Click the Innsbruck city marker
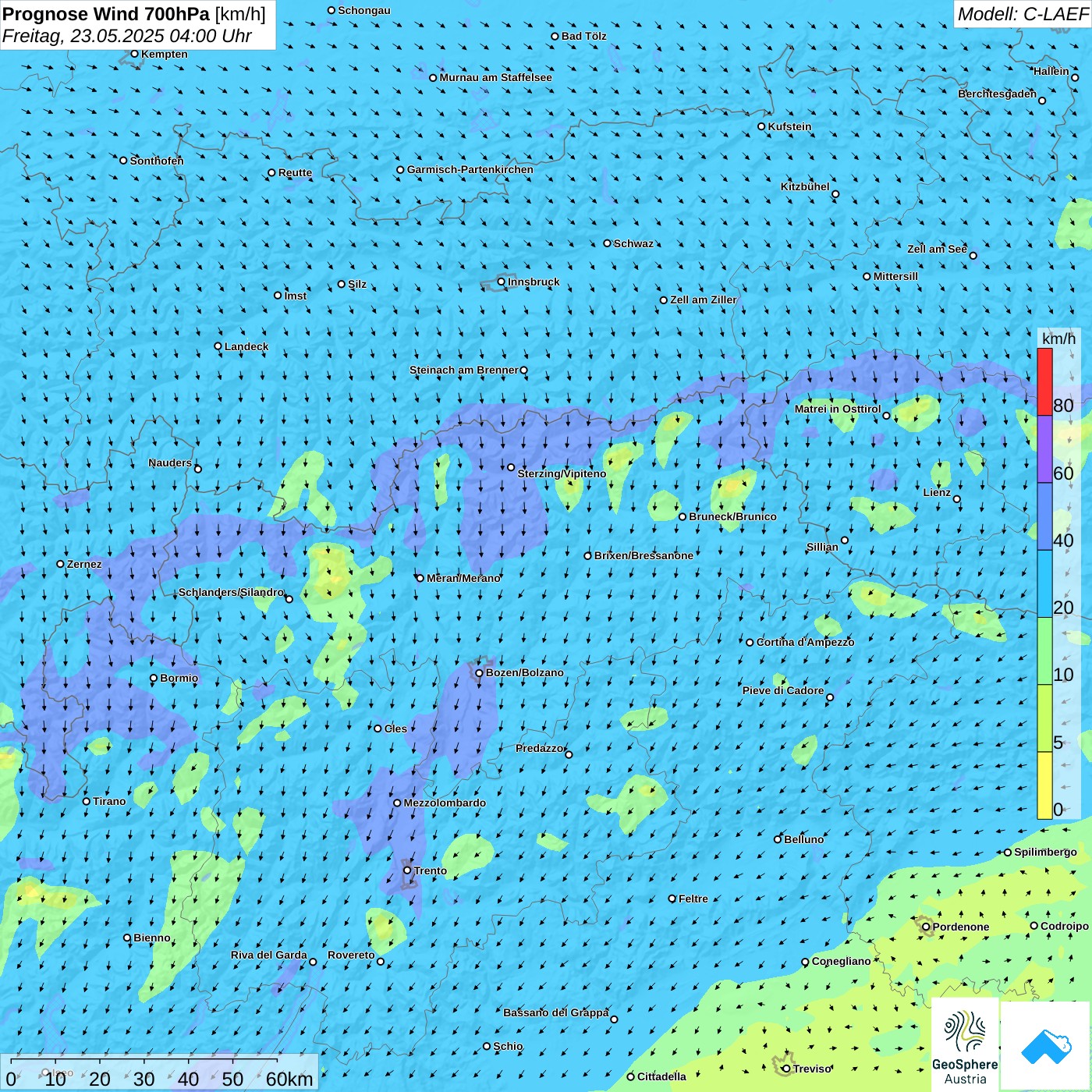The width and height of the screenshot is (1092, 1092). coord(502,282)
